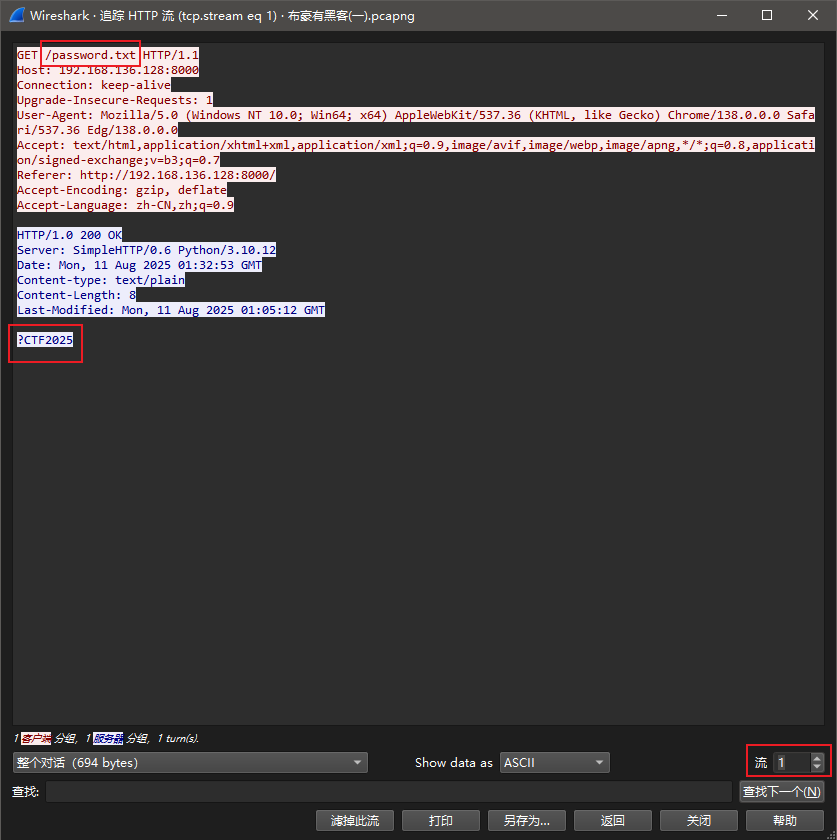Click the 另存为... save as button
837x840 pixels.
click(527, 820)
